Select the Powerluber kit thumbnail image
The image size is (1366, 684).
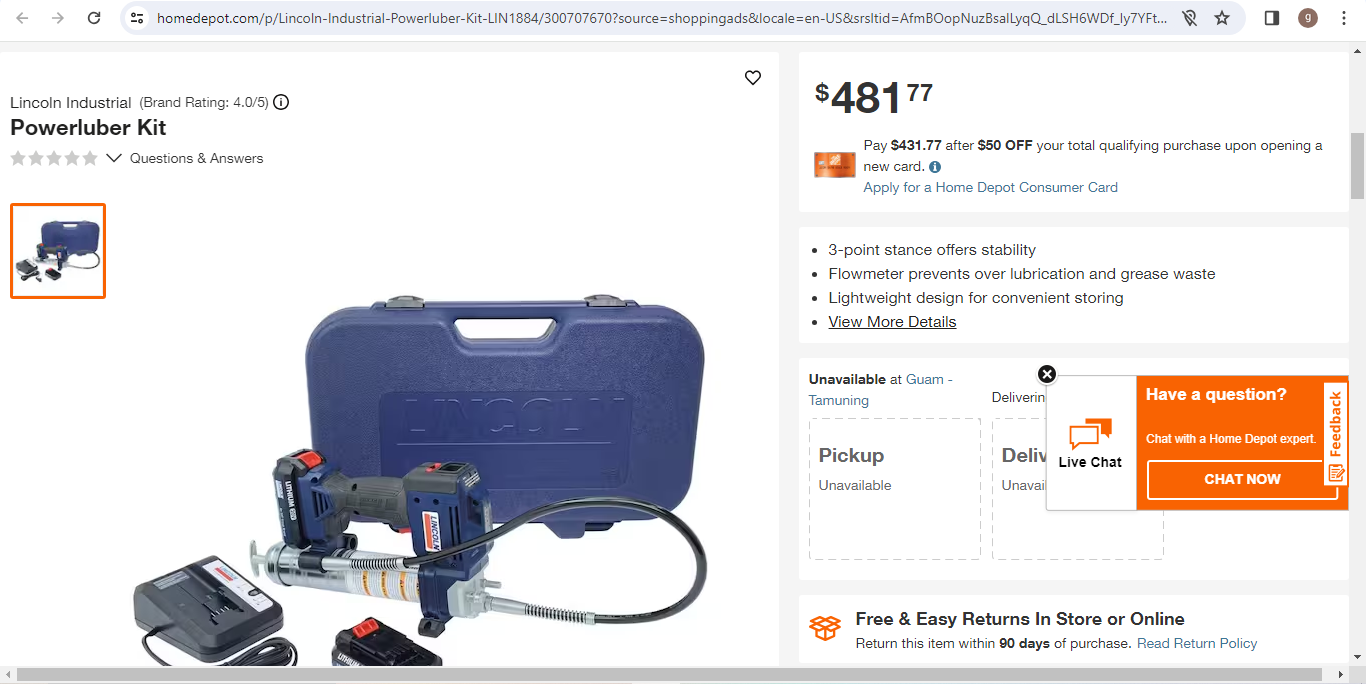coord(58,251)
